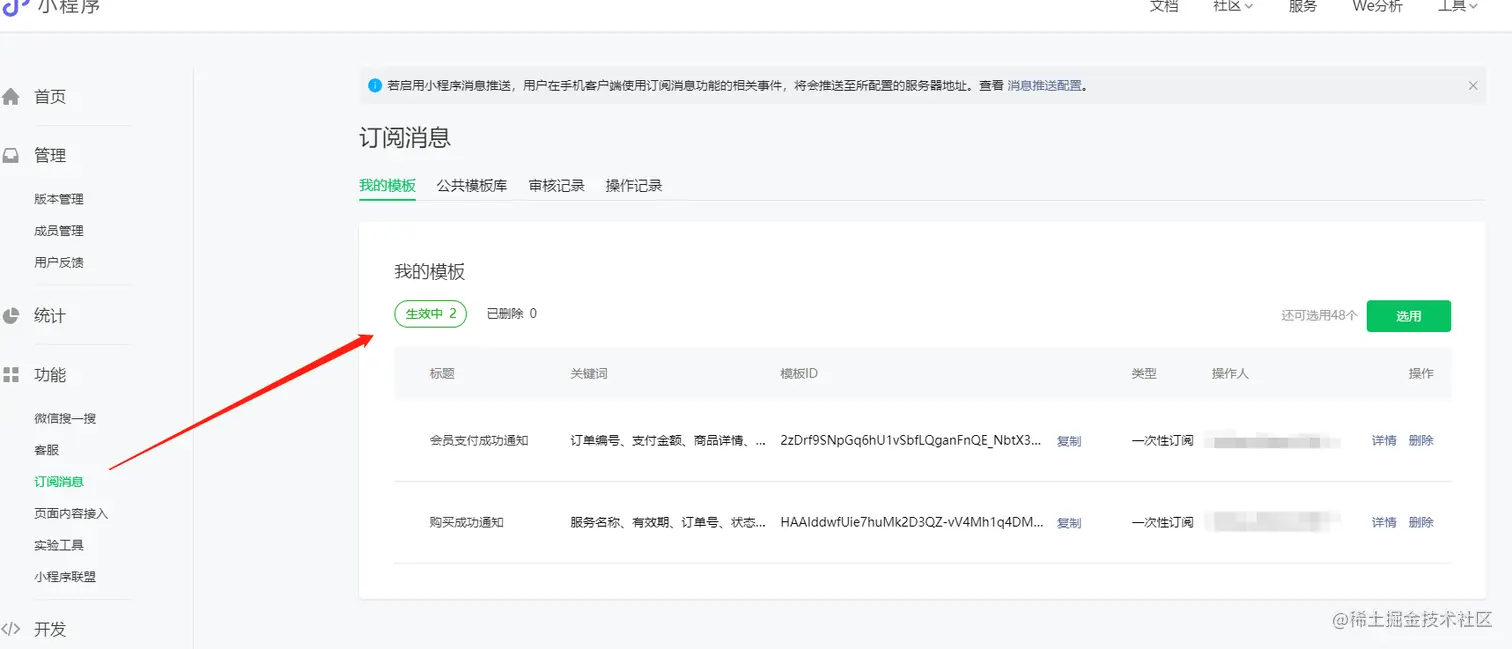Open 详情 for 会员支付成功通知
The width and height of the screenshot is (1512, 649).
click(1384, 441)
